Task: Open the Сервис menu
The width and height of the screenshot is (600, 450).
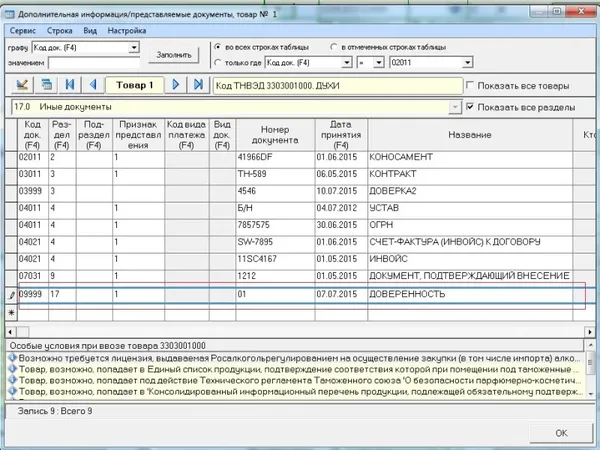Action: click(x=23, y=31)
